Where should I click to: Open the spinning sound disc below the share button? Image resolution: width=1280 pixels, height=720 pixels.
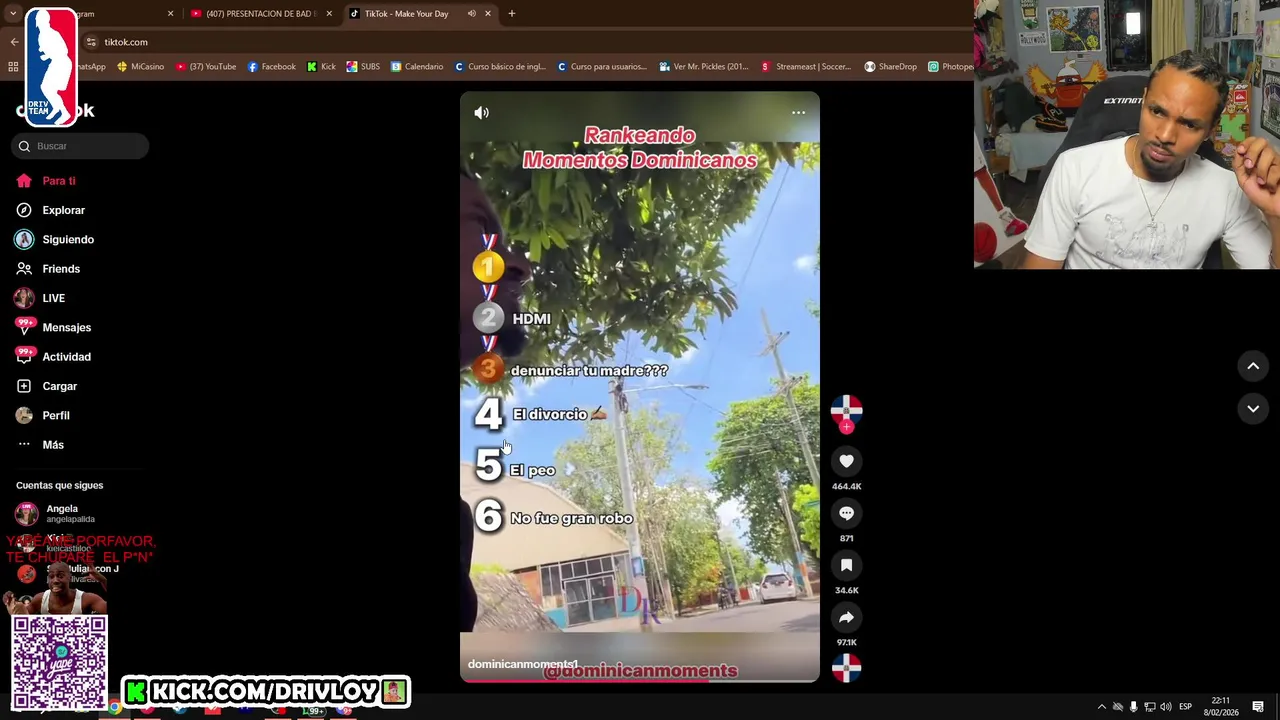tap(846, 667)
